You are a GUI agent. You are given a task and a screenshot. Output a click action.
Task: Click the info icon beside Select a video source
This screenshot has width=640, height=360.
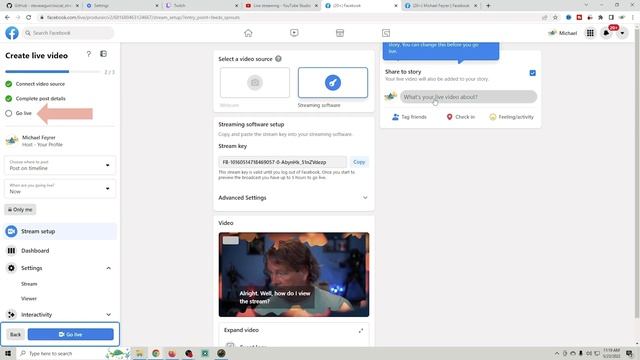point(278,59)
